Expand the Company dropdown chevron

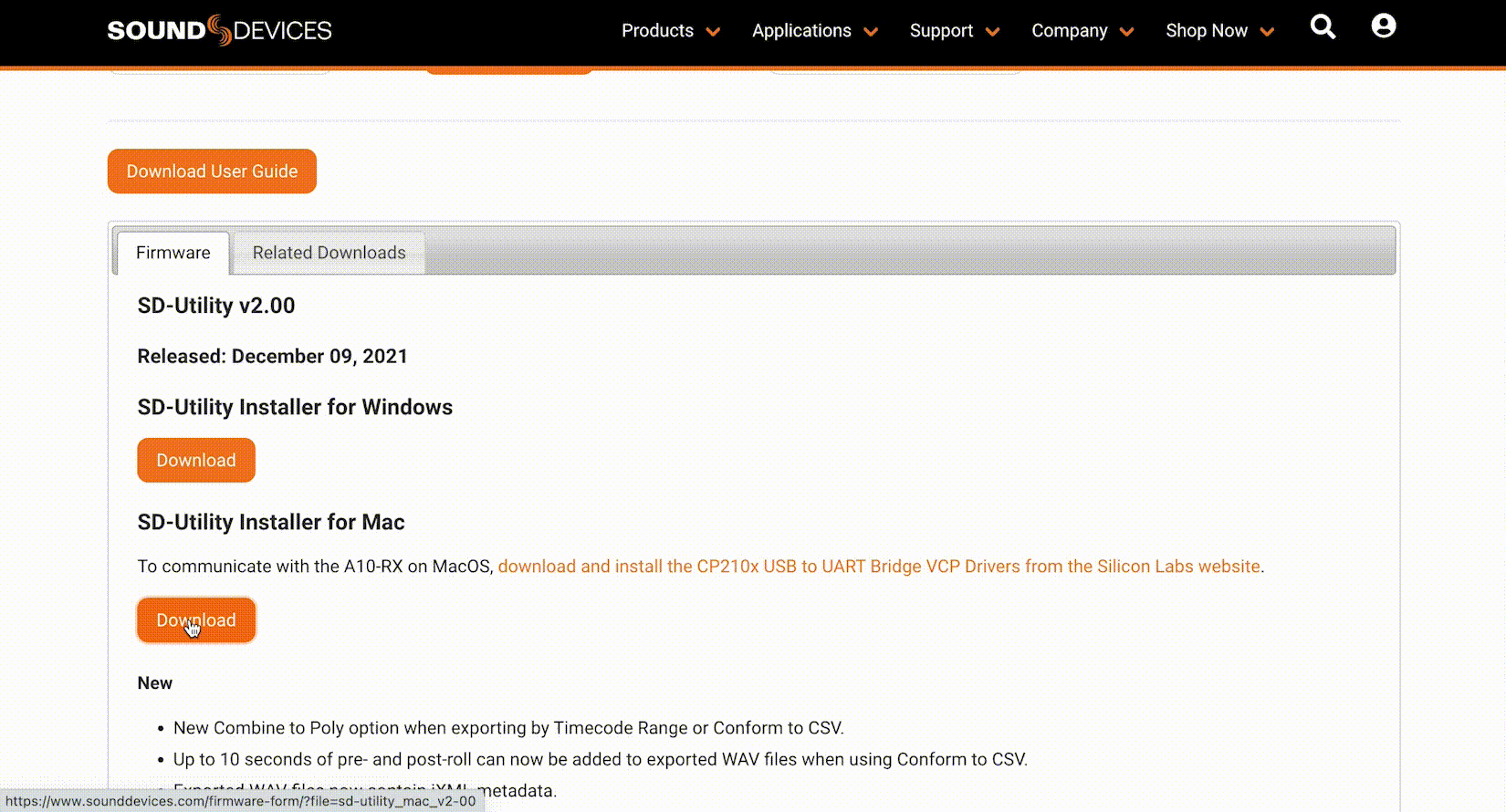tap(1127, 32)
